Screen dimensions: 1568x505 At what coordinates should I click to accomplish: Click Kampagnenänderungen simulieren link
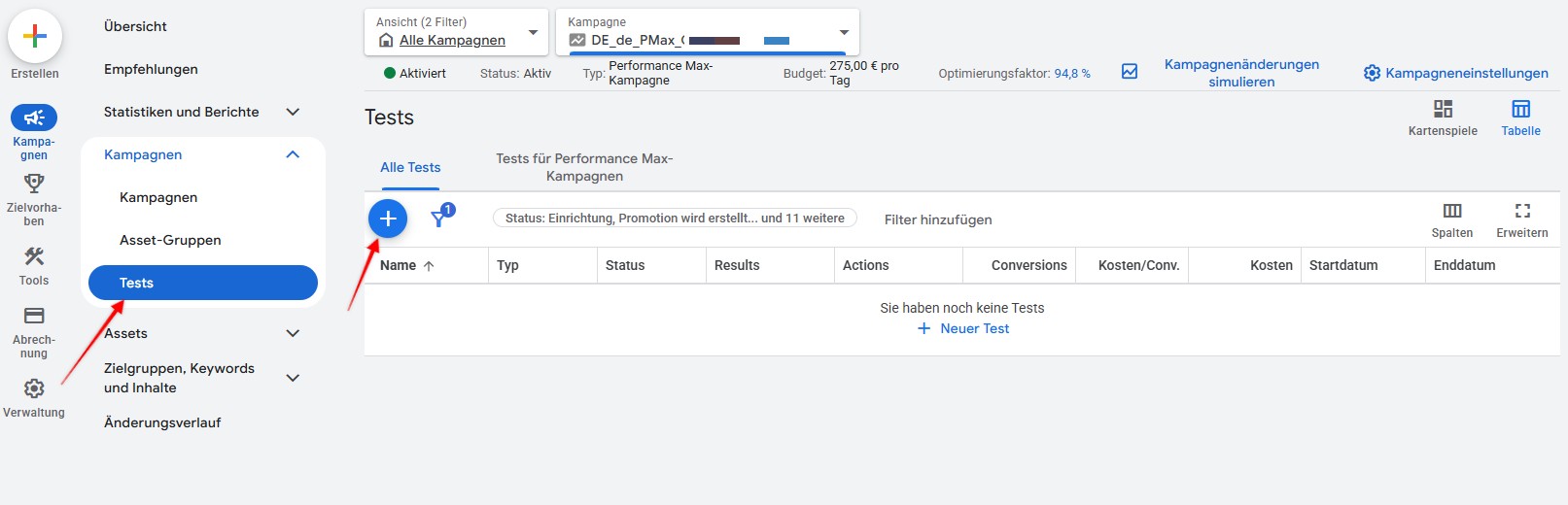click(1241, 73)
